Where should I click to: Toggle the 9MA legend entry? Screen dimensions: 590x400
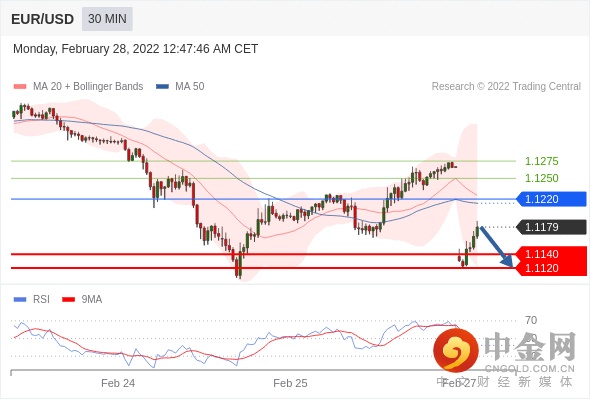click(x=82, y=300)
